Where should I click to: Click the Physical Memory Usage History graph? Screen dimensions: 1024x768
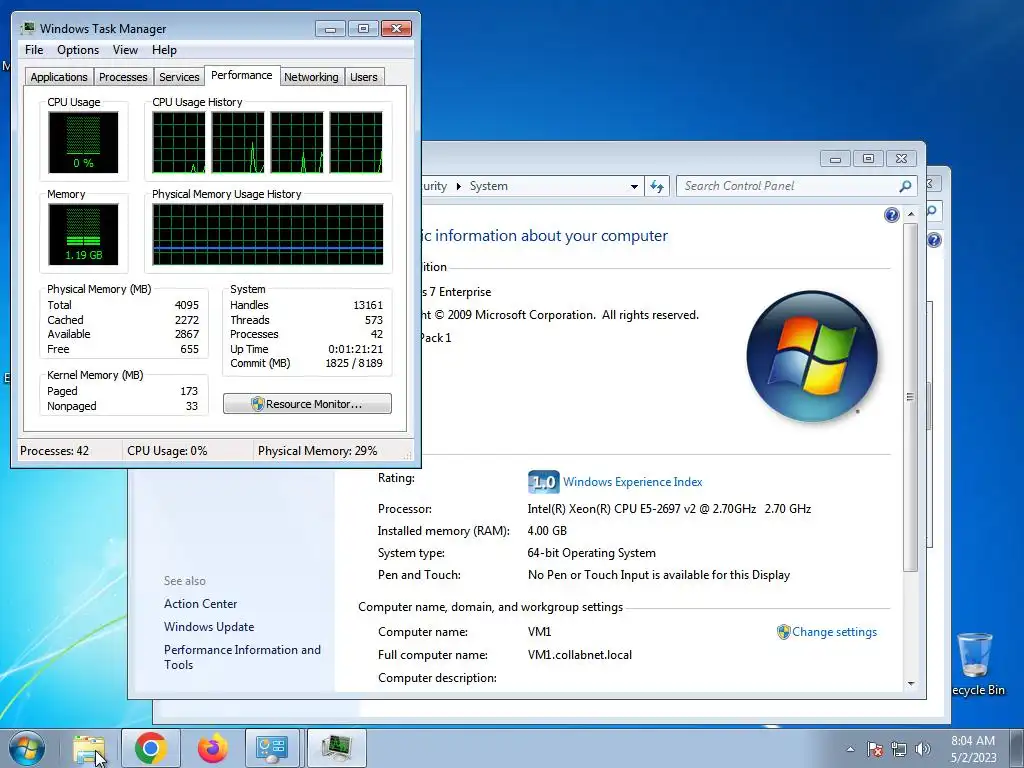(x=268, y=234)
